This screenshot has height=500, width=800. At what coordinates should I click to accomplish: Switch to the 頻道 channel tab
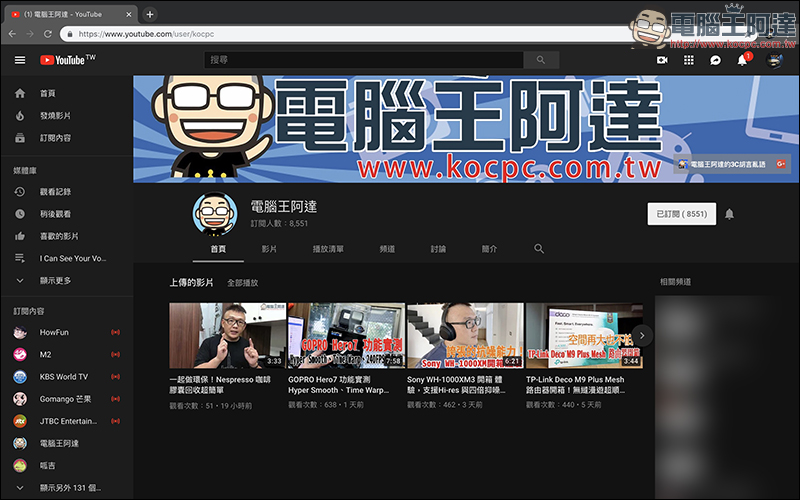coord(387,249)
